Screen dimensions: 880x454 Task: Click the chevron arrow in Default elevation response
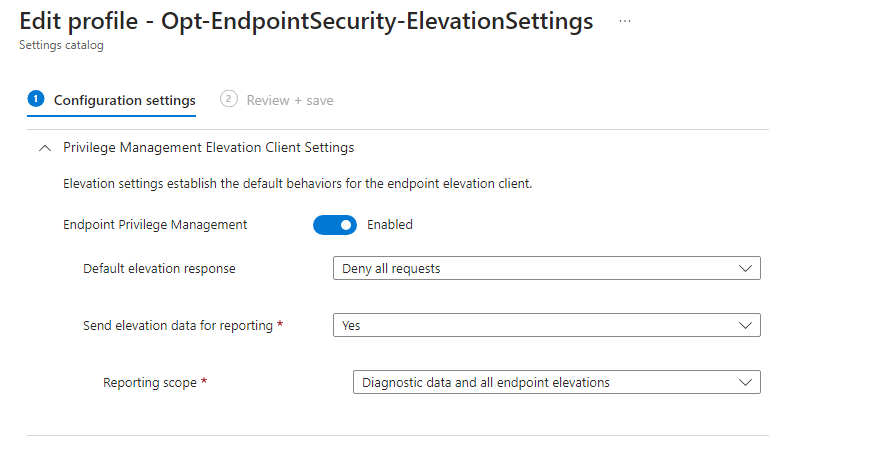[744, 268]
